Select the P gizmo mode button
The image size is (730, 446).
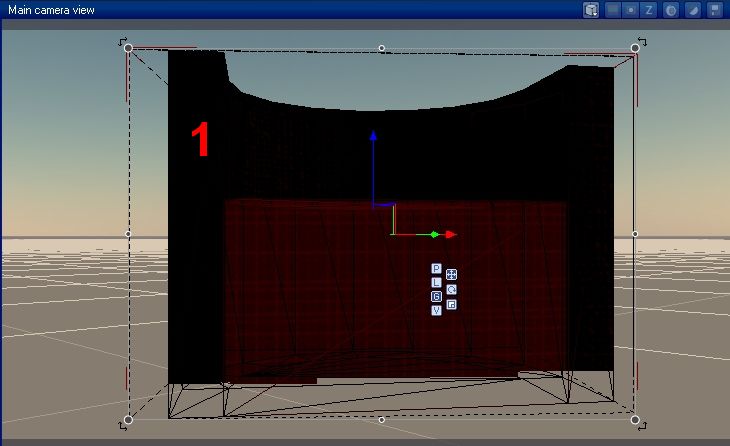pos(436,269)
